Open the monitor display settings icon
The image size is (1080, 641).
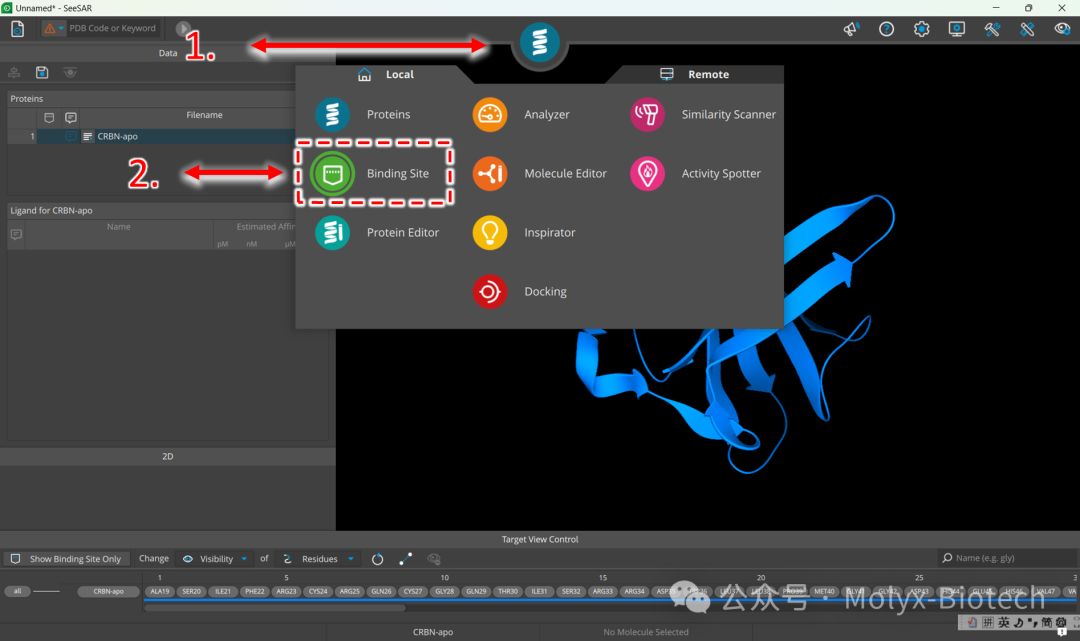pos(957,29)
